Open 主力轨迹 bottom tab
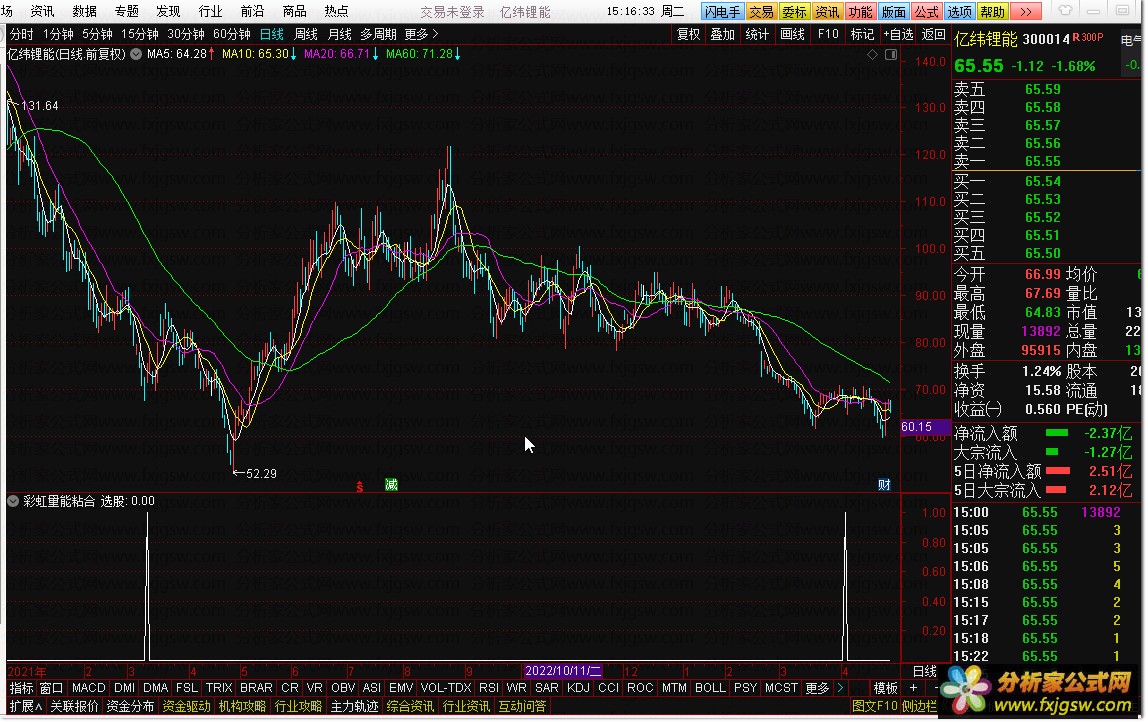Viewport: 1148px width, 722px height. 354,707
